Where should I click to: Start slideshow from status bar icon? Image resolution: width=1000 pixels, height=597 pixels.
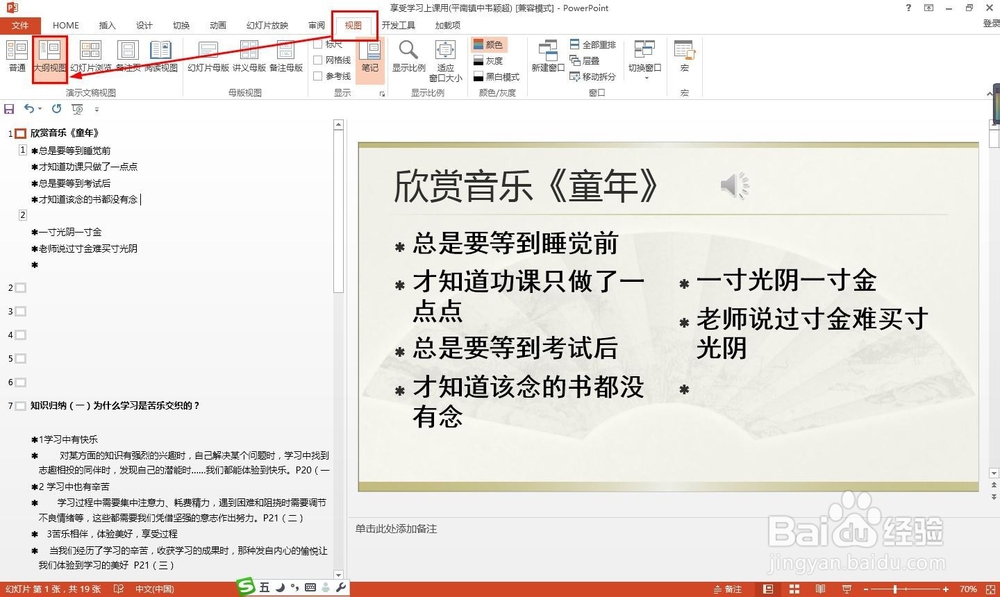click(x=846, y=589)
